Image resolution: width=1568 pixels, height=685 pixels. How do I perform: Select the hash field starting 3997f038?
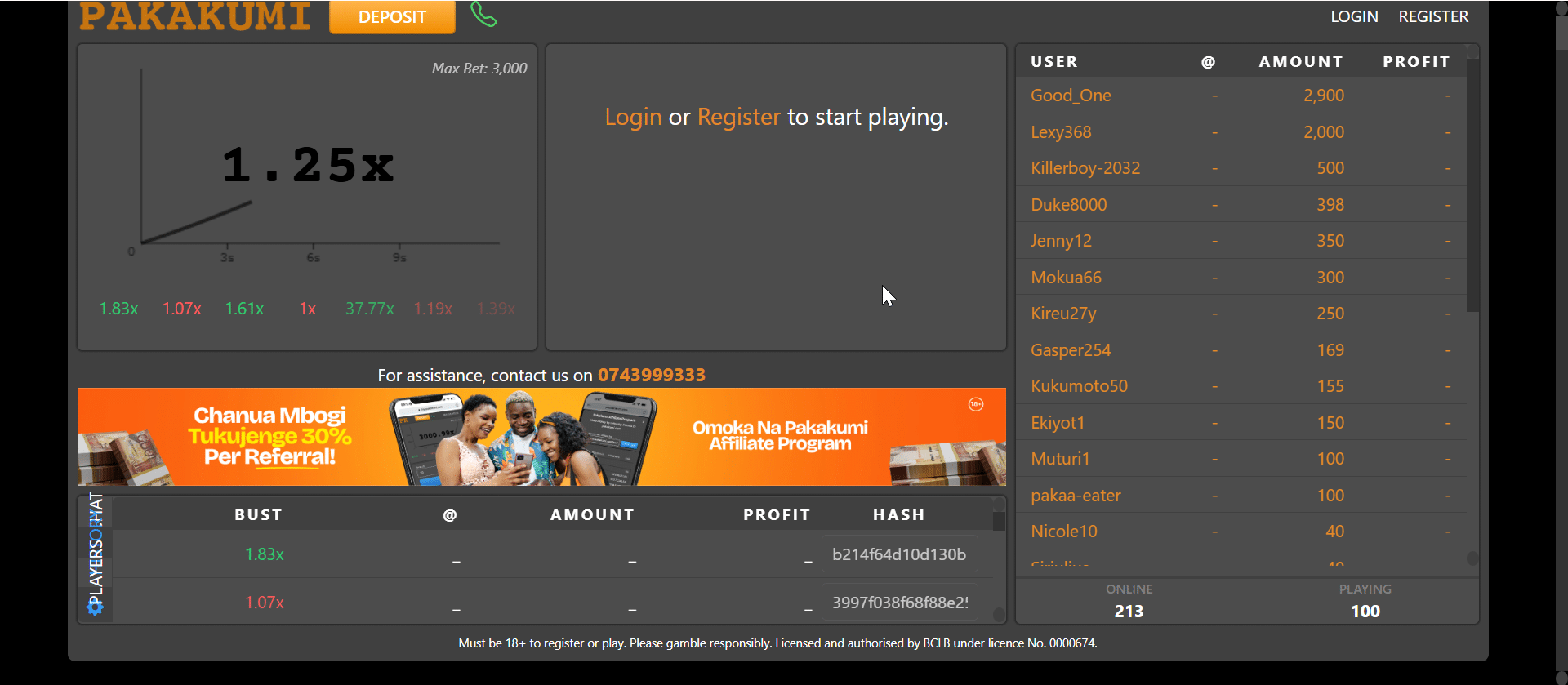click(898, 603)
